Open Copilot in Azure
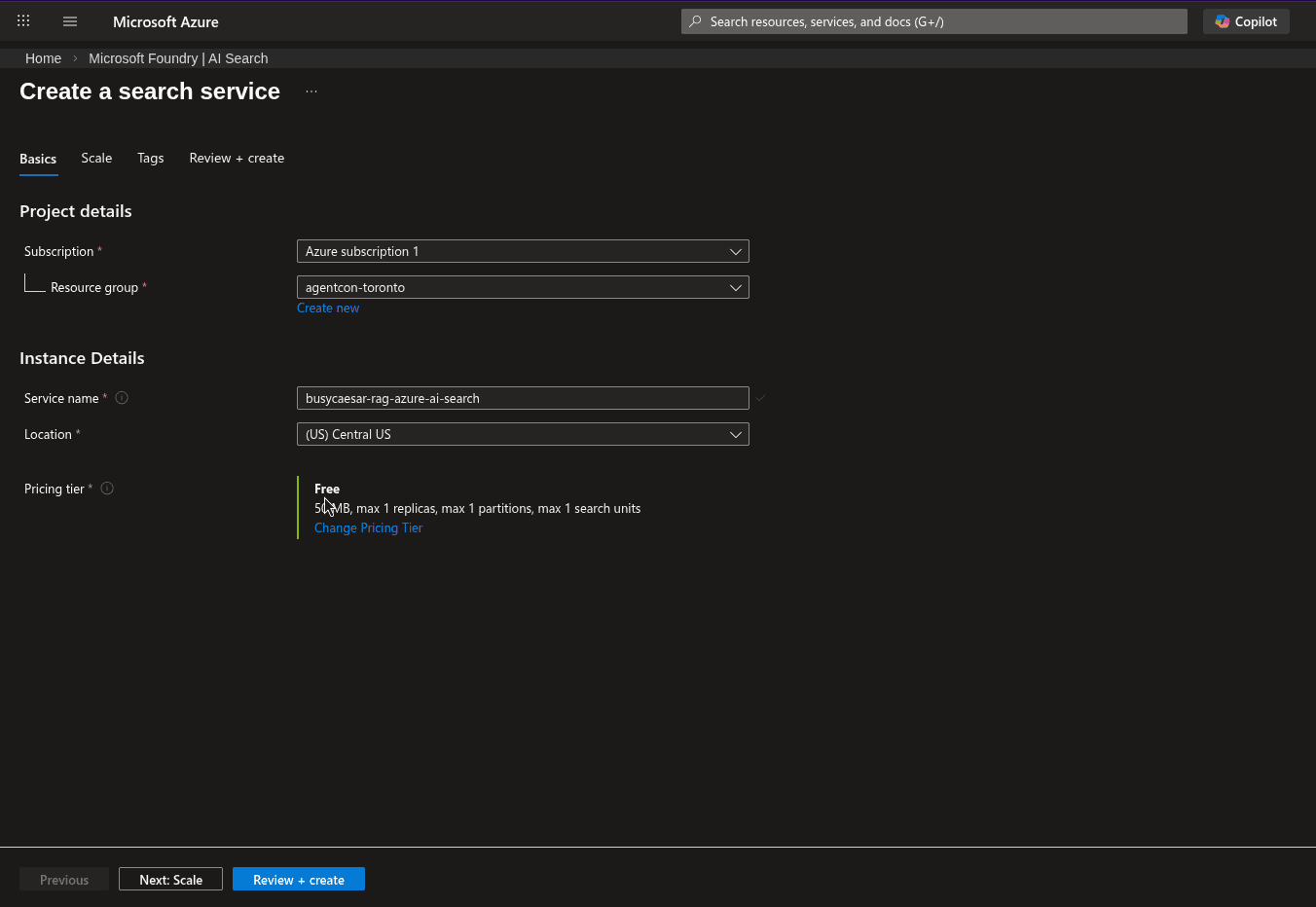Viewport: 1316px width, 907px height. point(1246,20)
